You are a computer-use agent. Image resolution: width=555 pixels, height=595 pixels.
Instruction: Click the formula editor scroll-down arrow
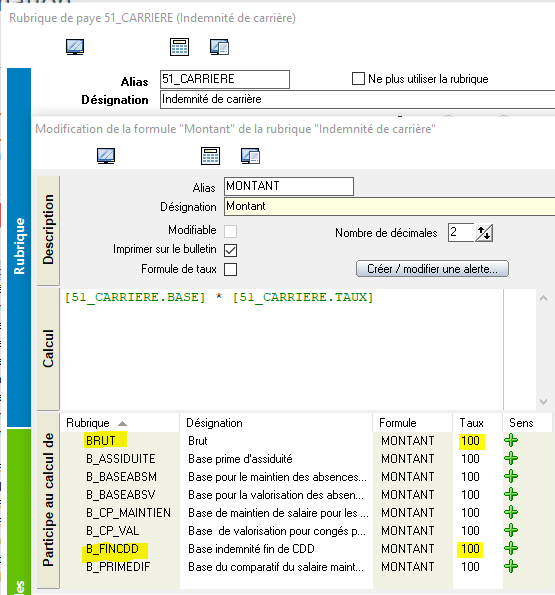pos(543,401)
